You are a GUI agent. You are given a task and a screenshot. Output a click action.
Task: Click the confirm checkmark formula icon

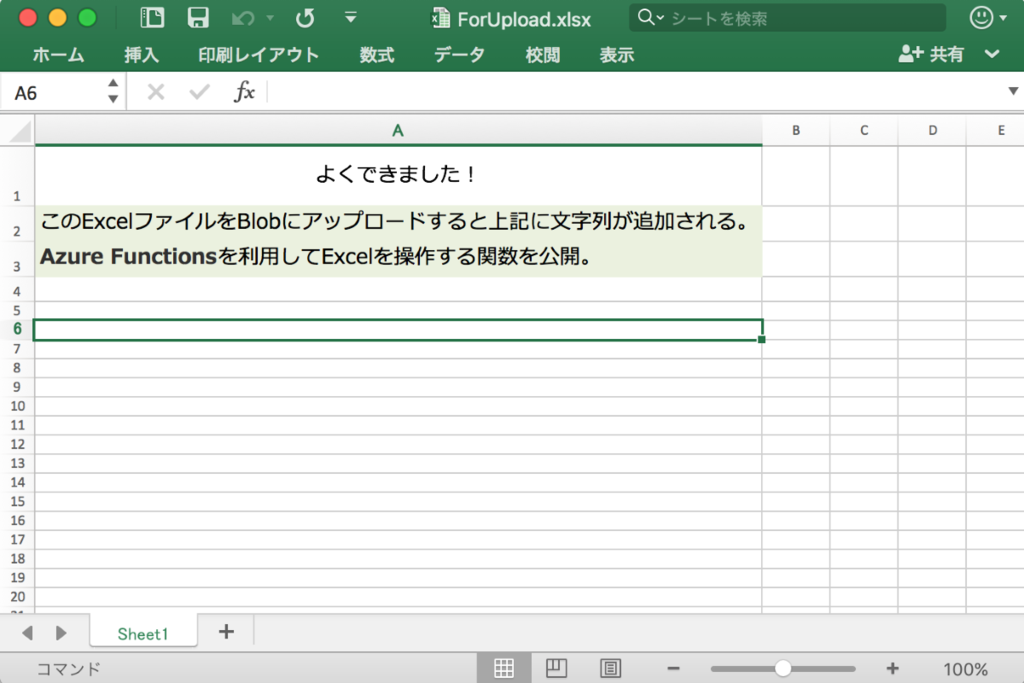[199, 92]
